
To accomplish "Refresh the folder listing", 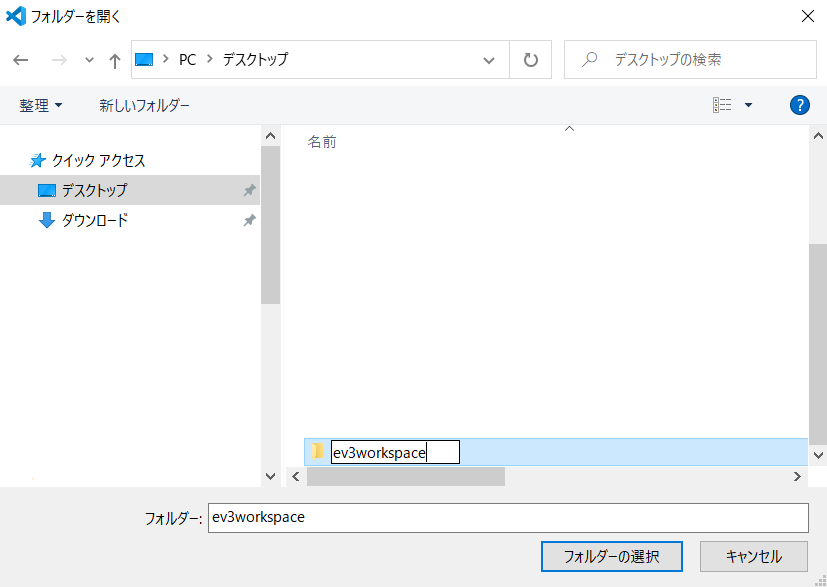I will [531, 60].
